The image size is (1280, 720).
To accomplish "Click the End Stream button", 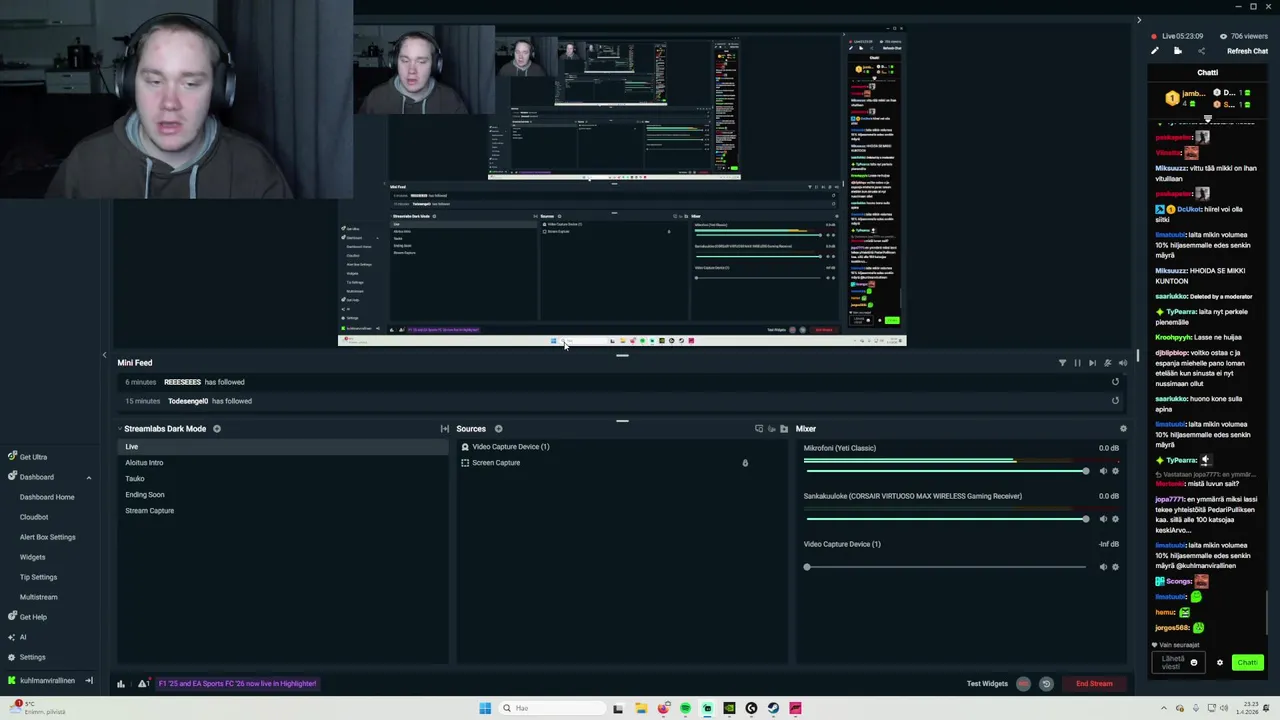I will tap(1094, 684).
